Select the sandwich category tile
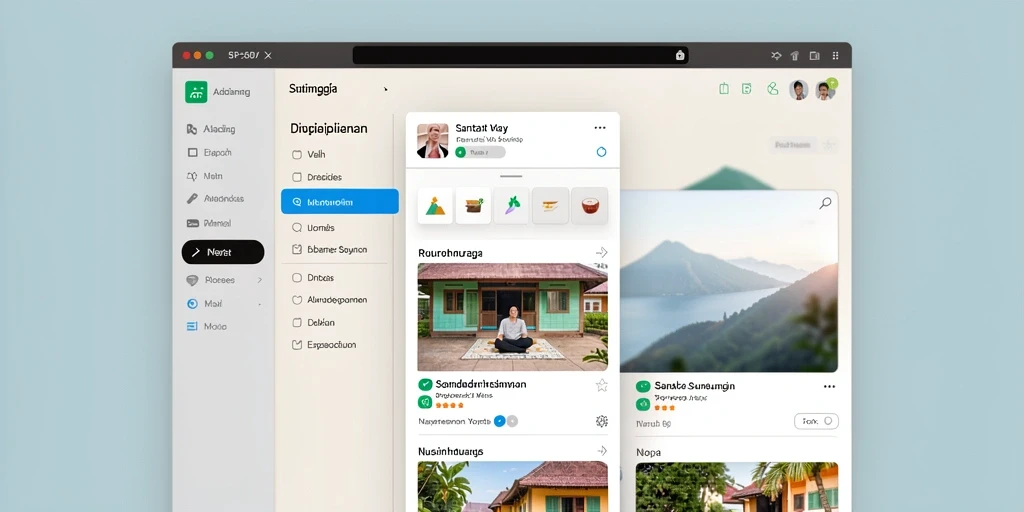 click(551, 206)
